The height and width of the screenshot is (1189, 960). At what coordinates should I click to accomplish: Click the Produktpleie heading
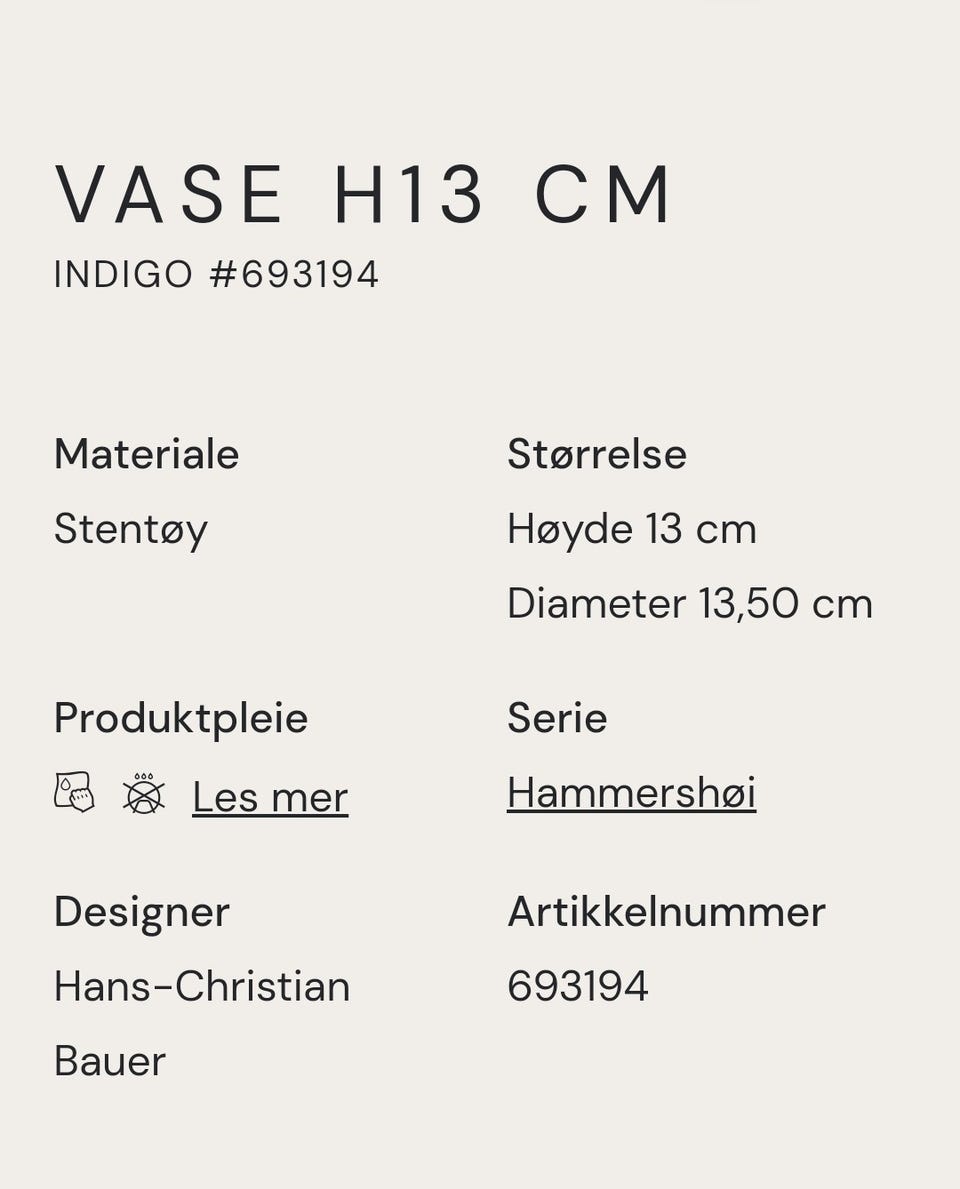tap(181, 718)
